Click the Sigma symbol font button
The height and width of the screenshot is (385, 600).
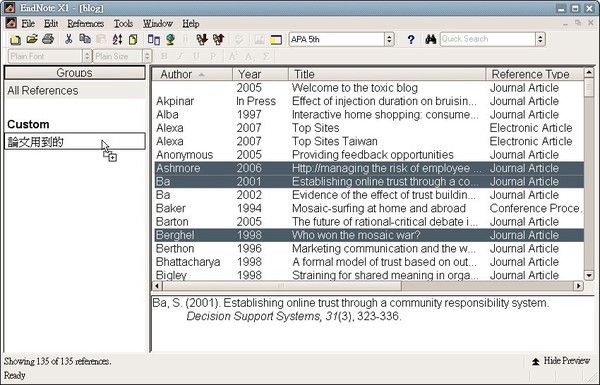[x=266, y=56]
